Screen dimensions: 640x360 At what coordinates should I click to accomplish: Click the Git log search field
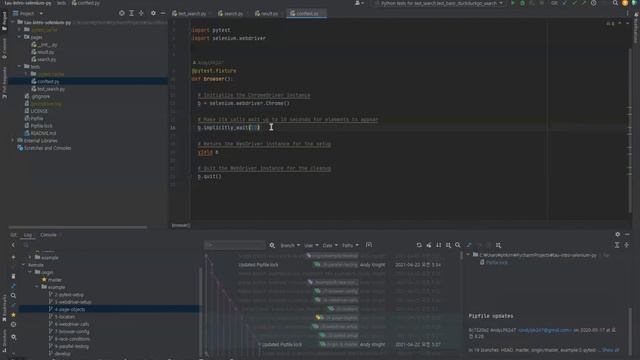pyautogui.click(x=235, y=245)
